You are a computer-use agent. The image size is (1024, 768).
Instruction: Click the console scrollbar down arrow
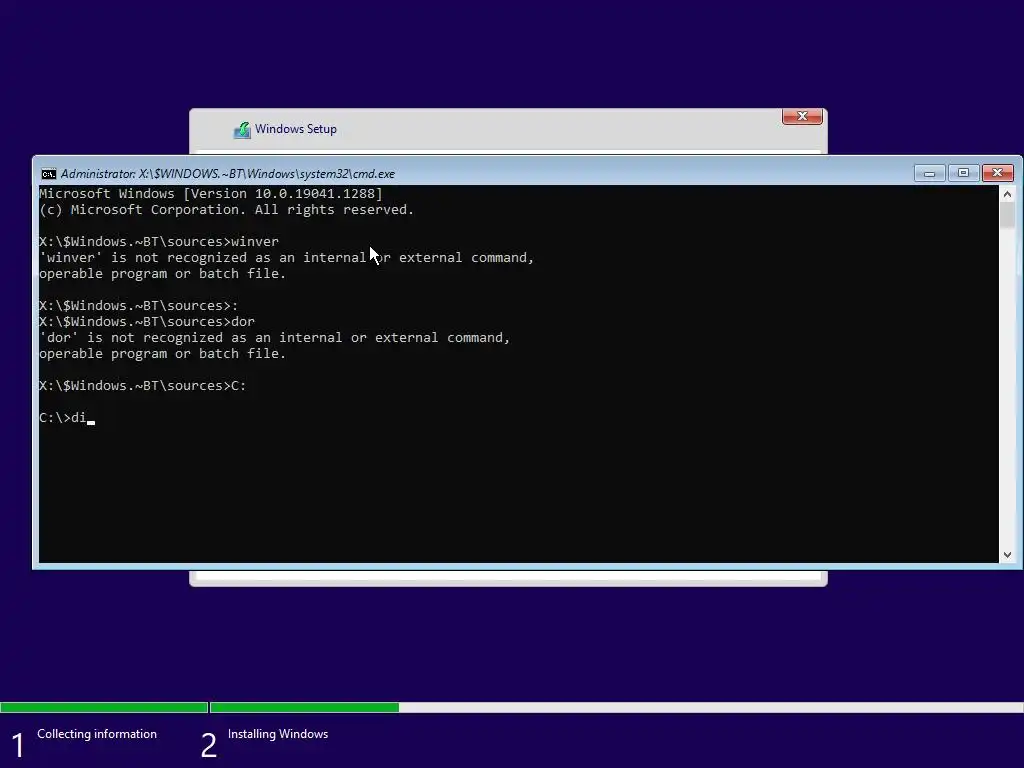click(x=1007, y=554)
